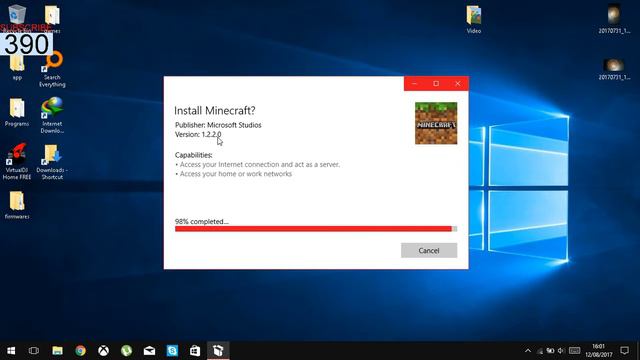Open Skype from the taskbar
This screenshot has width=640, height=360.
172,351
